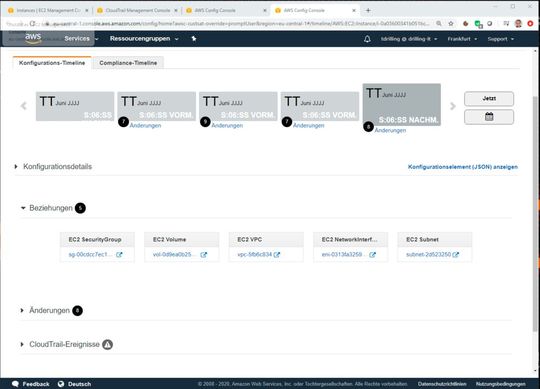Image resolution: width=540 pixels, height=389 pixels.
Task: Open the Frankfurt region dropdown
Action: pyautogui.click(x=462, y=39)
